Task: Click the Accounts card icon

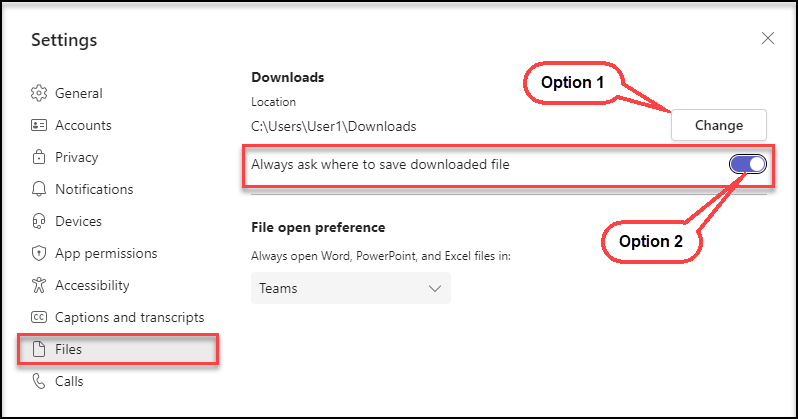Action: click(x=39, y=125)
